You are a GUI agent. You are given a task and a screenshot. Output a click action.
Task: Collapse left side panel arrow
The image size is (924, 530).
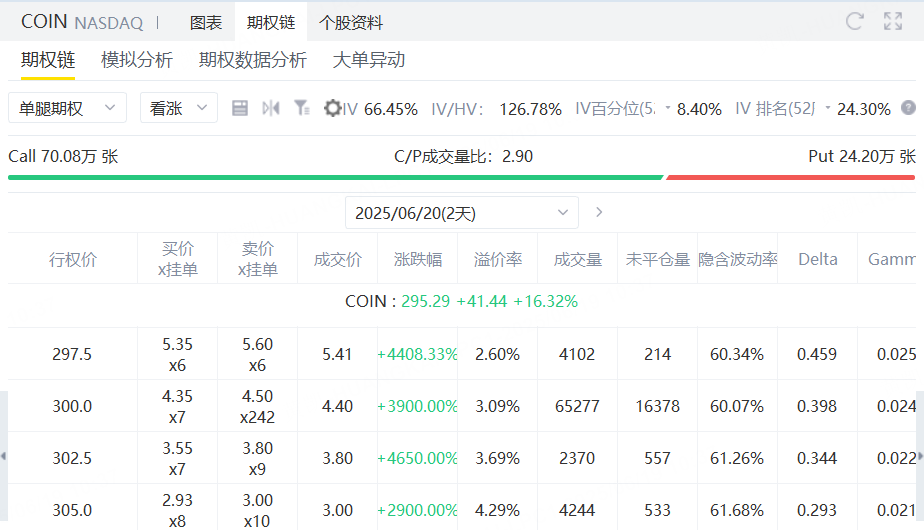click(4, 456)
